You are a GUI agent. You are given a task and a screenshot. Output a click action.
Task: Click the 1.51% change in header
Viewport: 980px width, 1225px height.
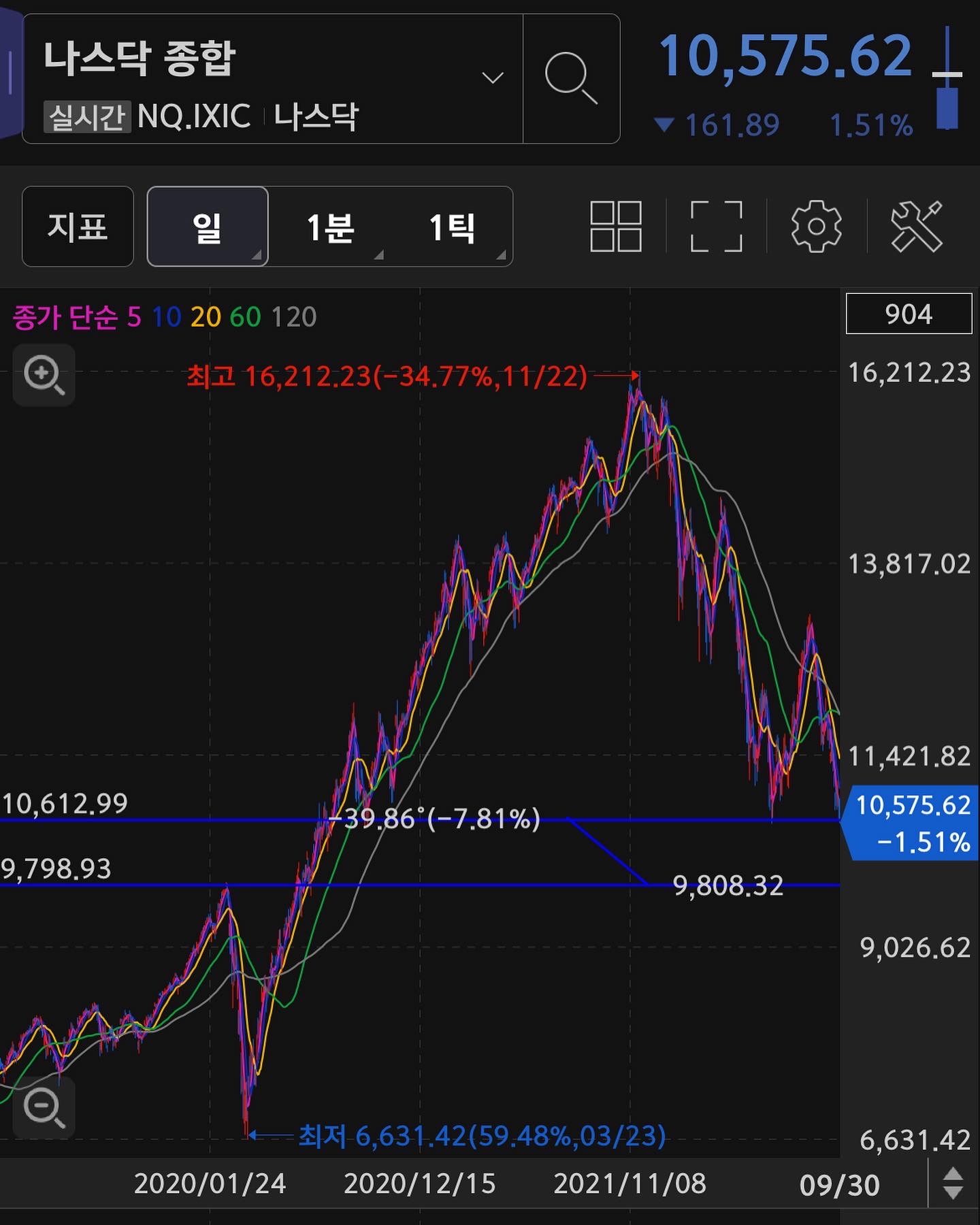[871, 125]
